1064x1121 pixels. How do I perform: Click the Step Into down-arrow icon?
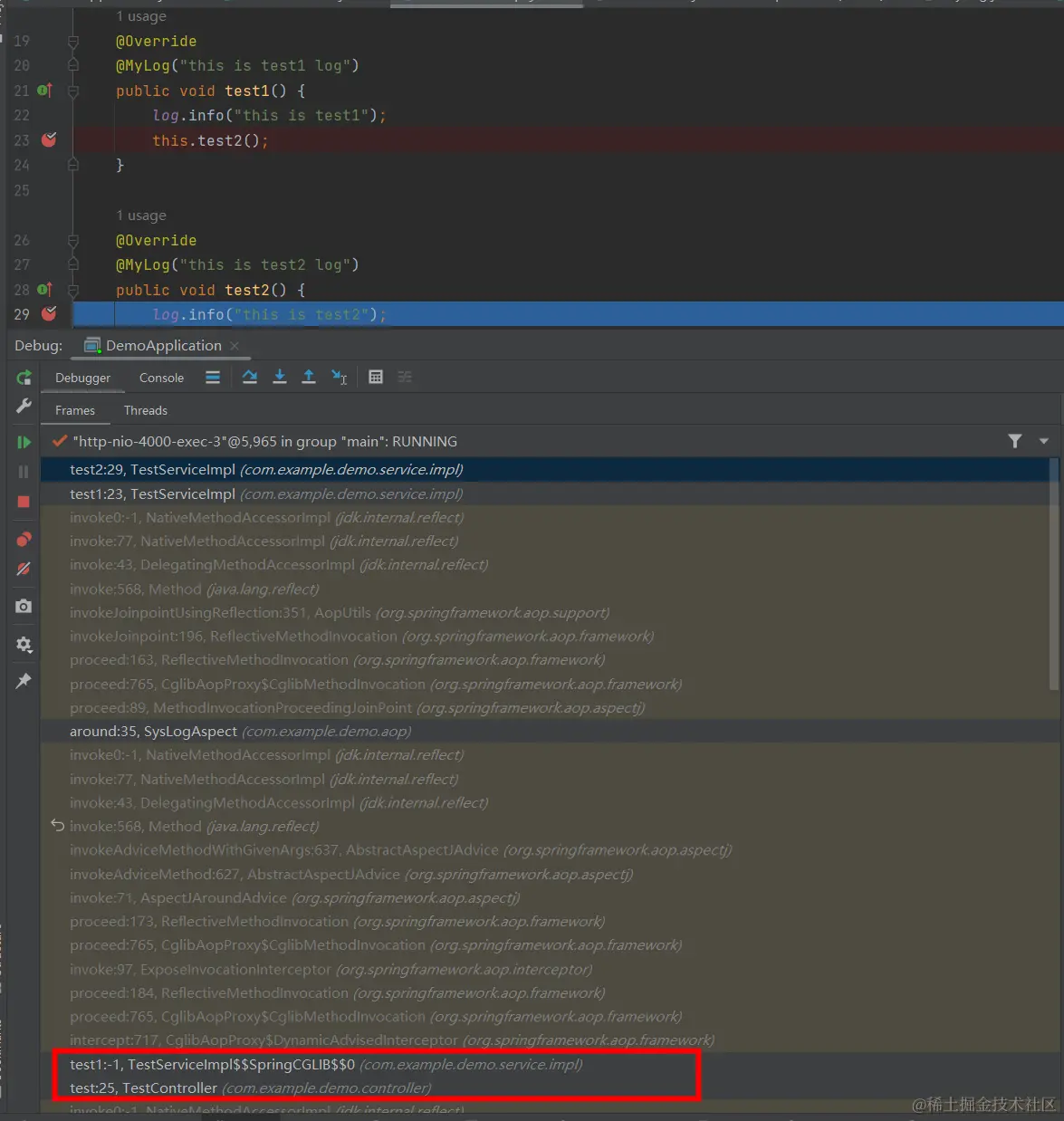click(280, 377)
